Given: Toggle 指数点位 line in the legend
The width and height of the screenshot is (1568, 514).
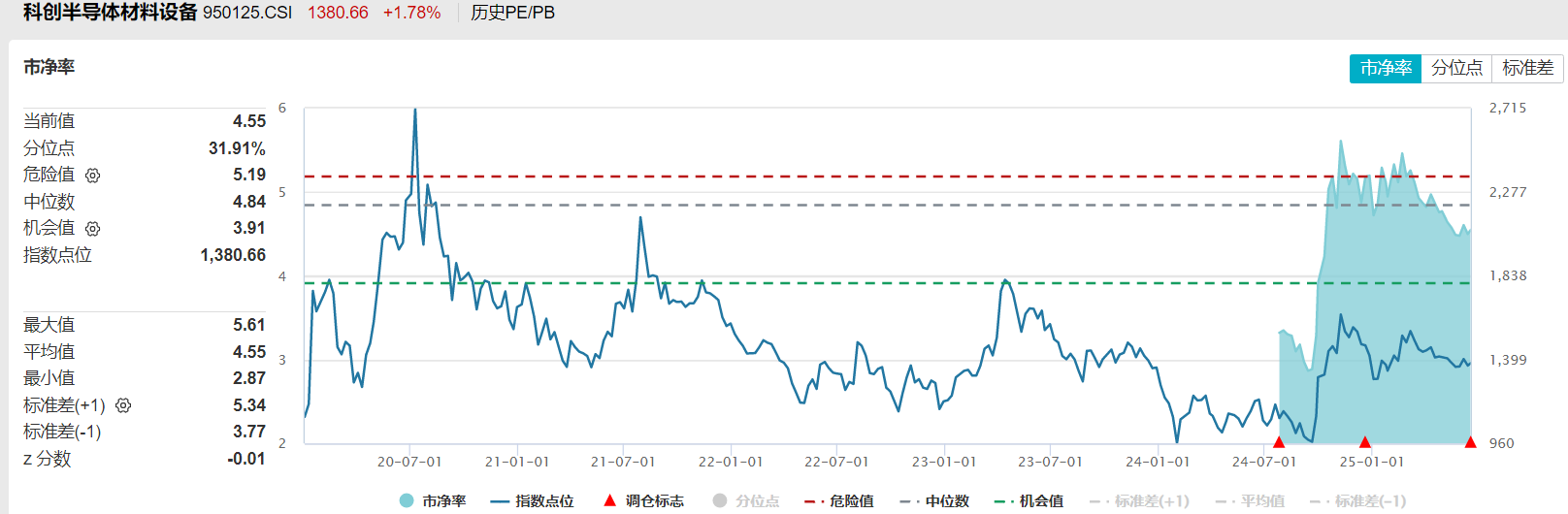Looking at the screenshot, I should point(532,500).
